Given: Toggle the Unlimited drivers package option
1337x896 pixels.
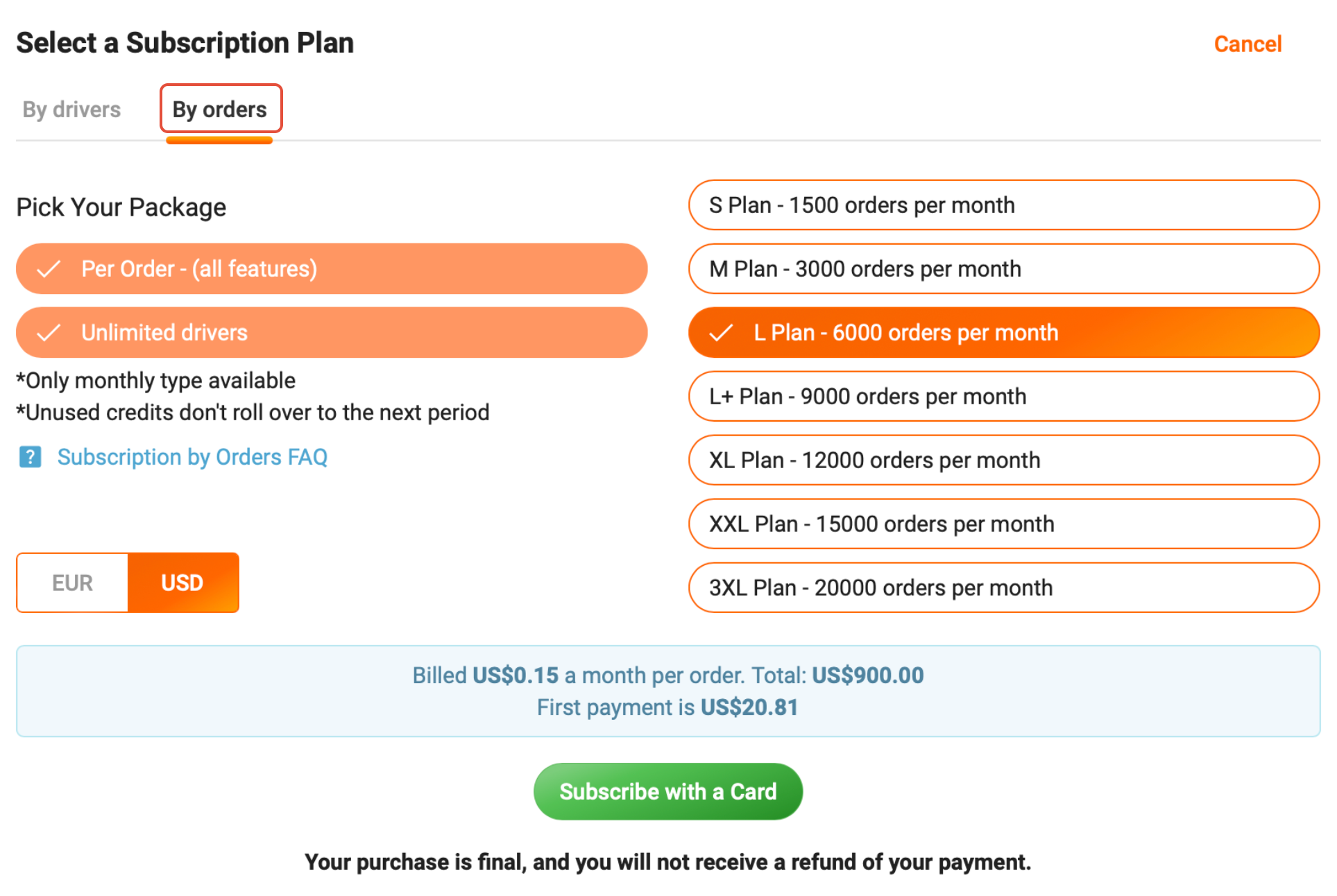Looking at the screenshot, I should point(331,333).
